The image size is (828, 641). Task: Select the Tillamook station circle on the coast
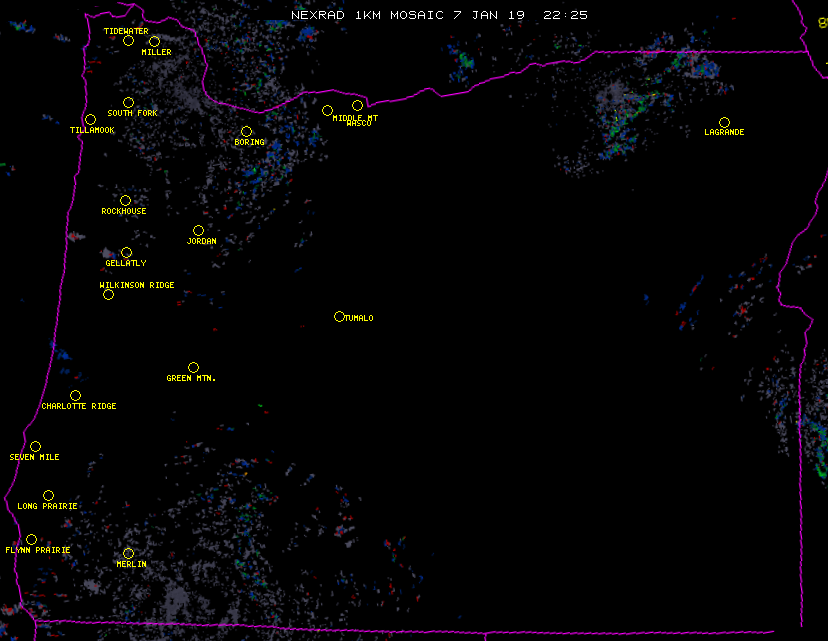(90, 120)
